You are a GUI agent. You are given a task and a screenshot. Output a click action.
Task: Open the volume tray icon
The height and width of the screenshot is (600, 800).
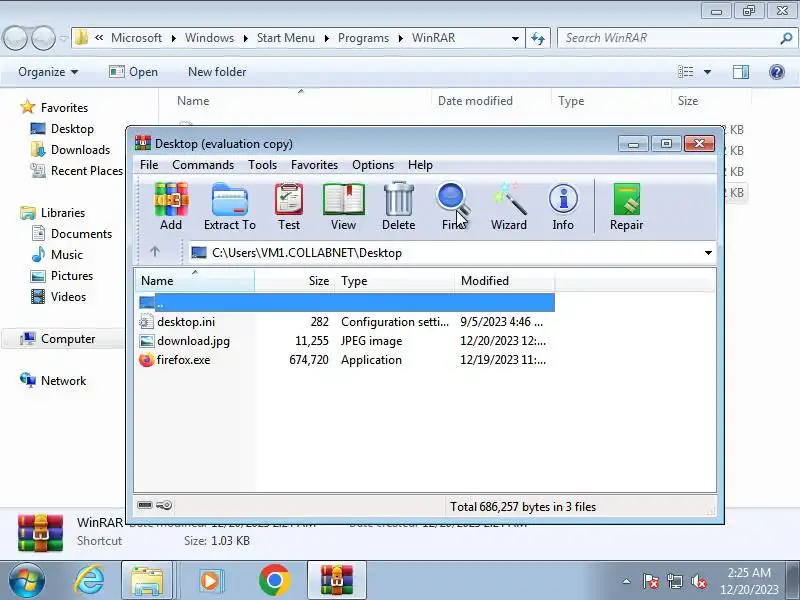(x=698, y=581)
